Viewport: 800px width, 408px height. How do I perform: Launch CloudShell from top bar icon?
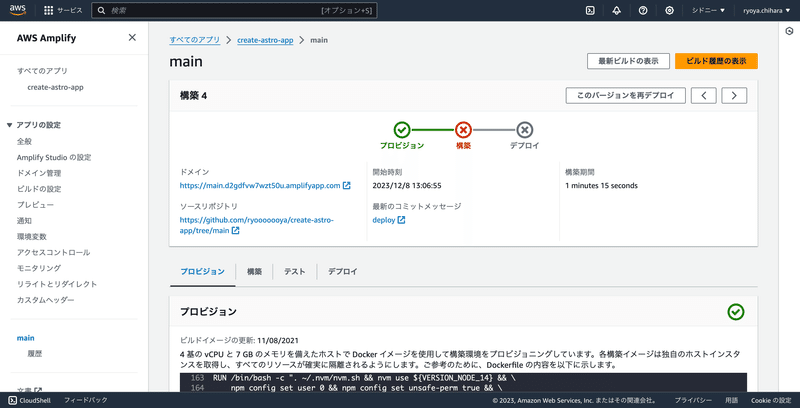[590, 10]
